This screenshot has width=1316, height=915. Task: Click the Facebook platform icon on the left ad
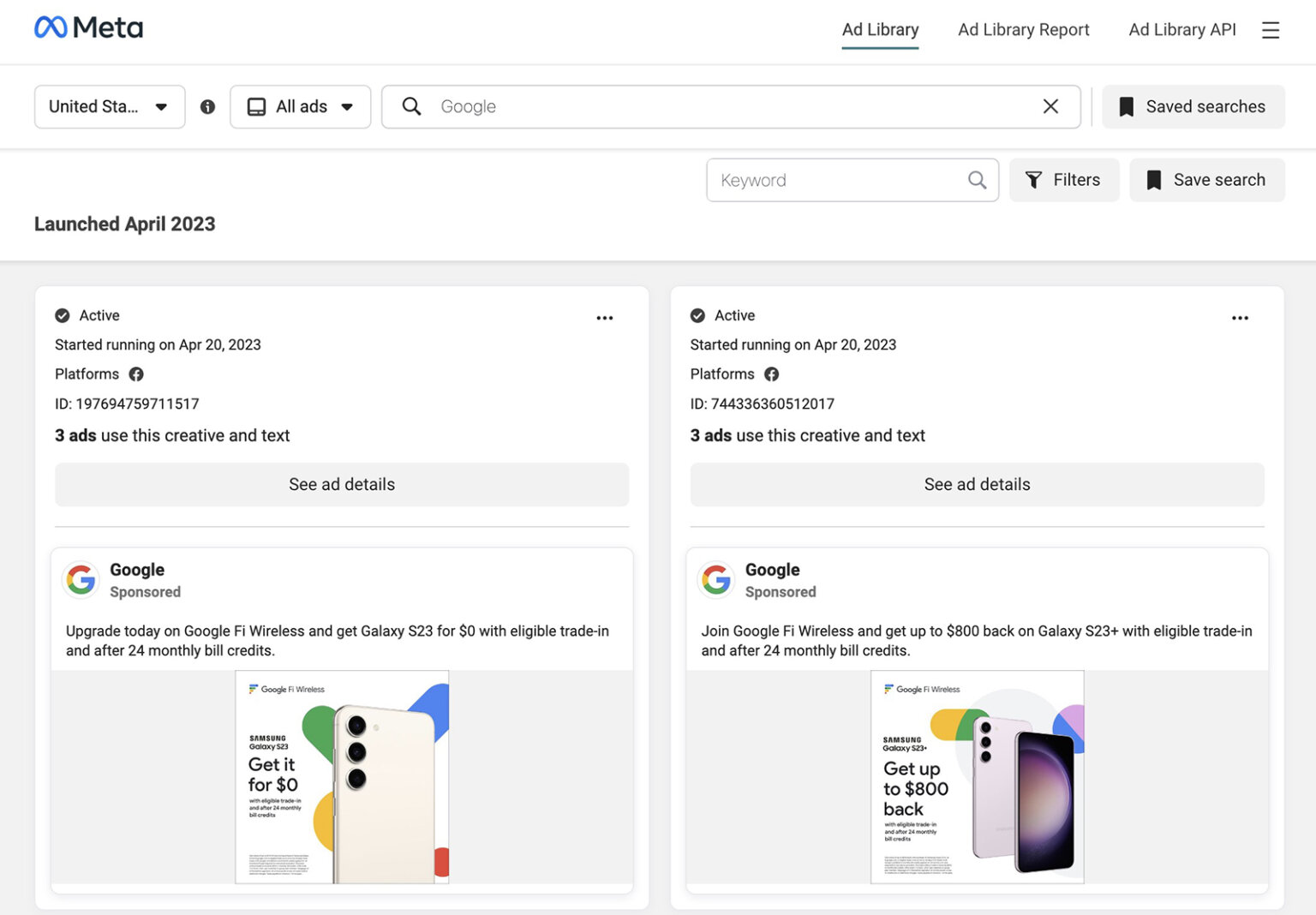point(136,374)
